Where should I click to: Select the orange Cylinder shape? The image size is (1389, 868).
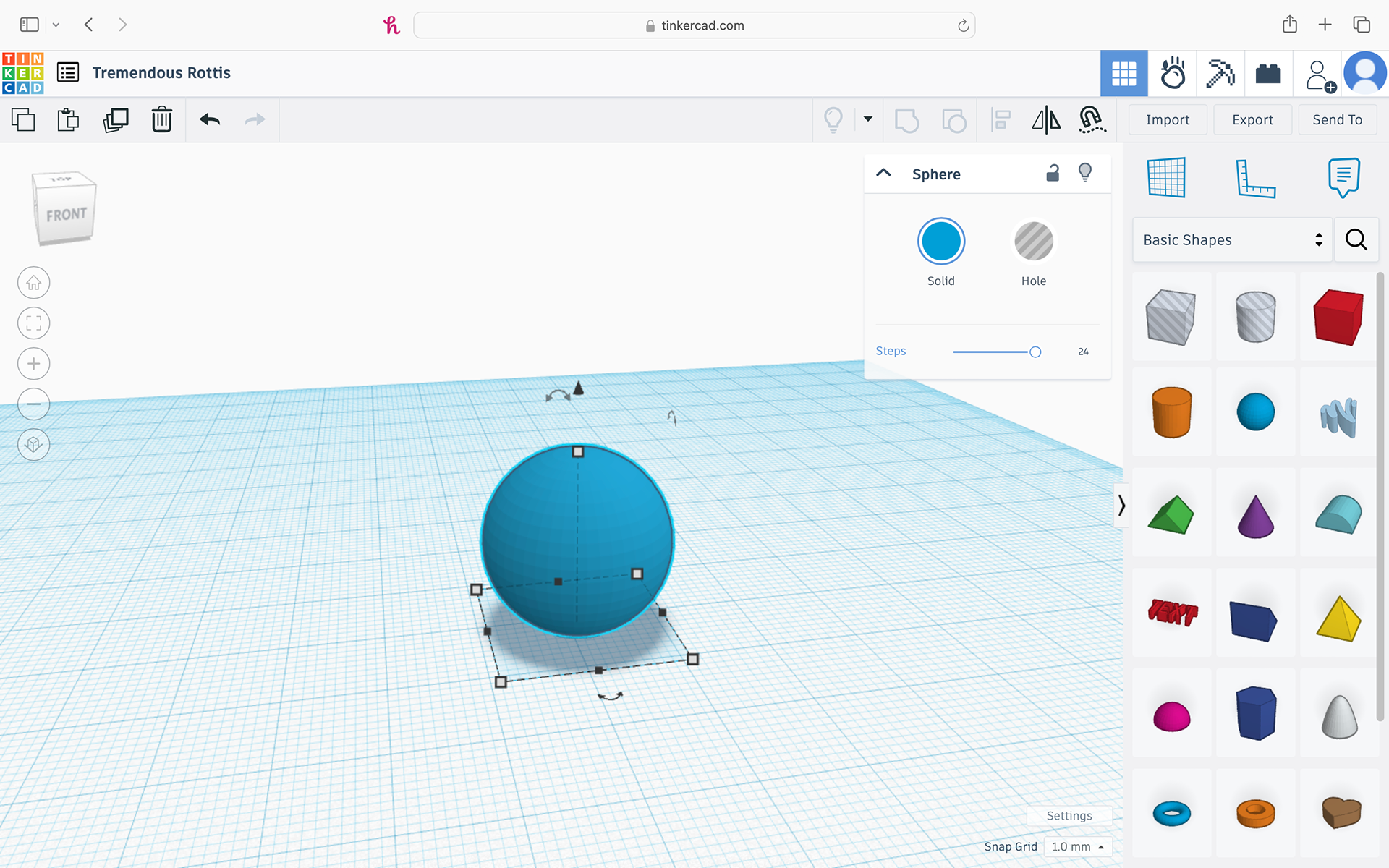(x=1171, y=412)
